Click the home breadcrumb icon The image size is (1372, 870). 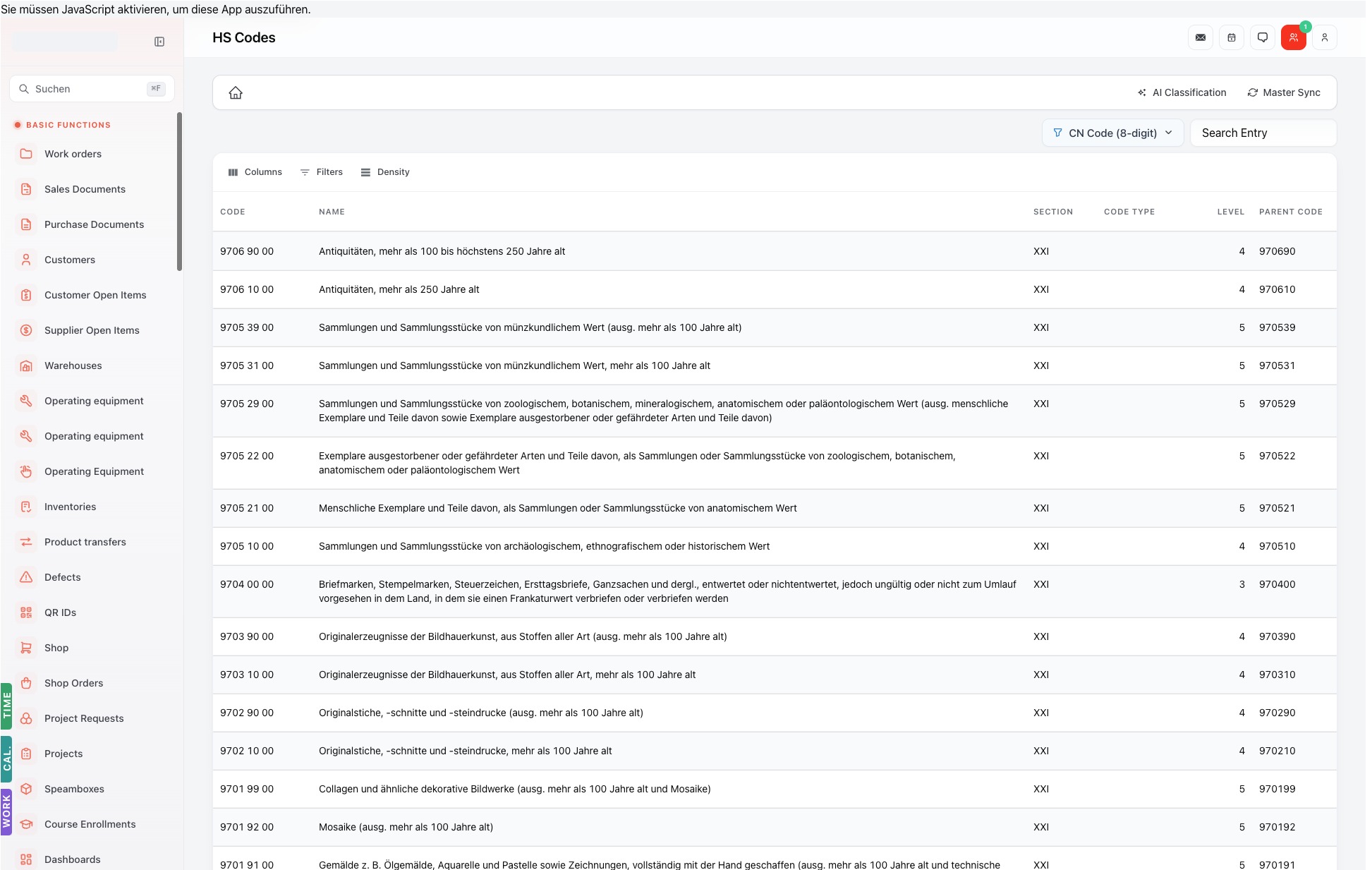(236, 92)
